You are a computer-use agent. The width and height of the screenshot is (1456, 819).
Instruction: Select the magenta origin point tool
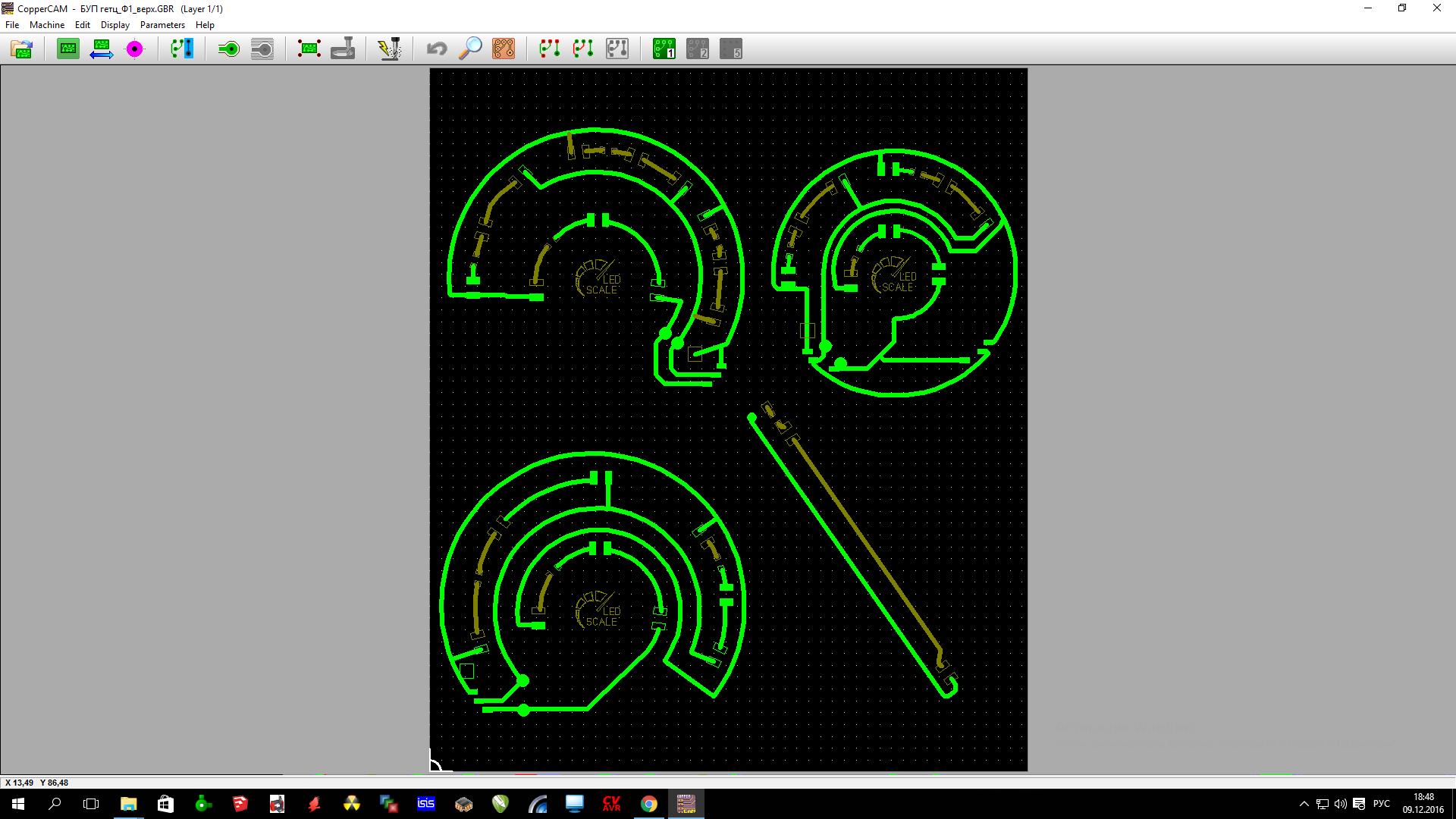coord(134,49)
